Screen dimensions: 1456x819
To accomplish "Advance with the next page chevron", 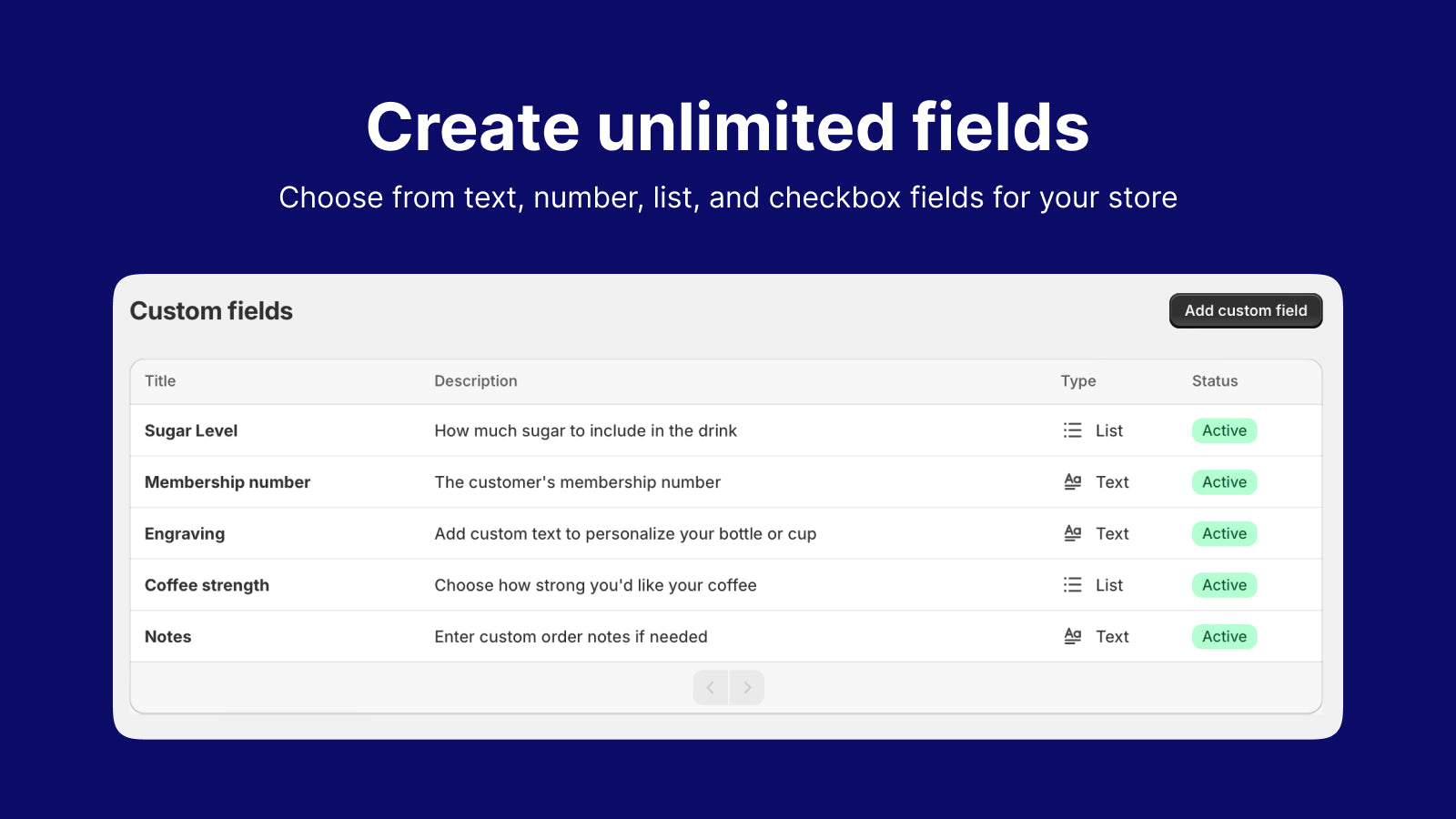I will [747, 687].
